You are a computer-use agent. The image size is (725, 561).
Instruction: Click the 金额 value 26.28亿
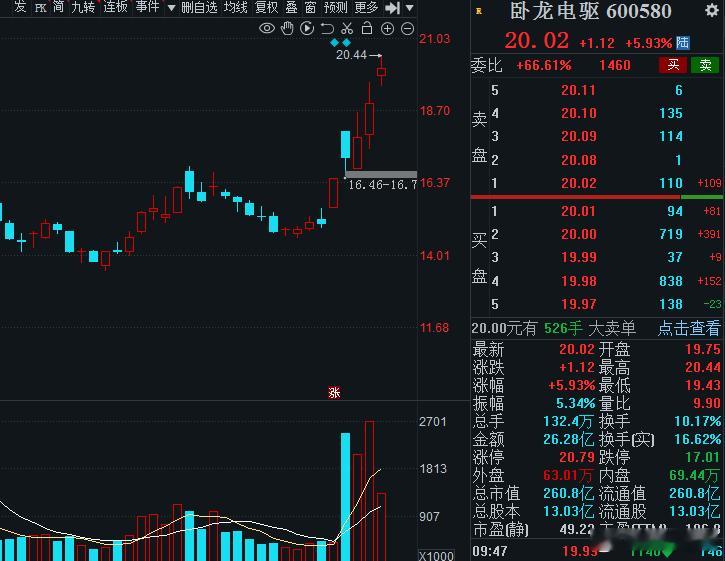coord(569,439)
